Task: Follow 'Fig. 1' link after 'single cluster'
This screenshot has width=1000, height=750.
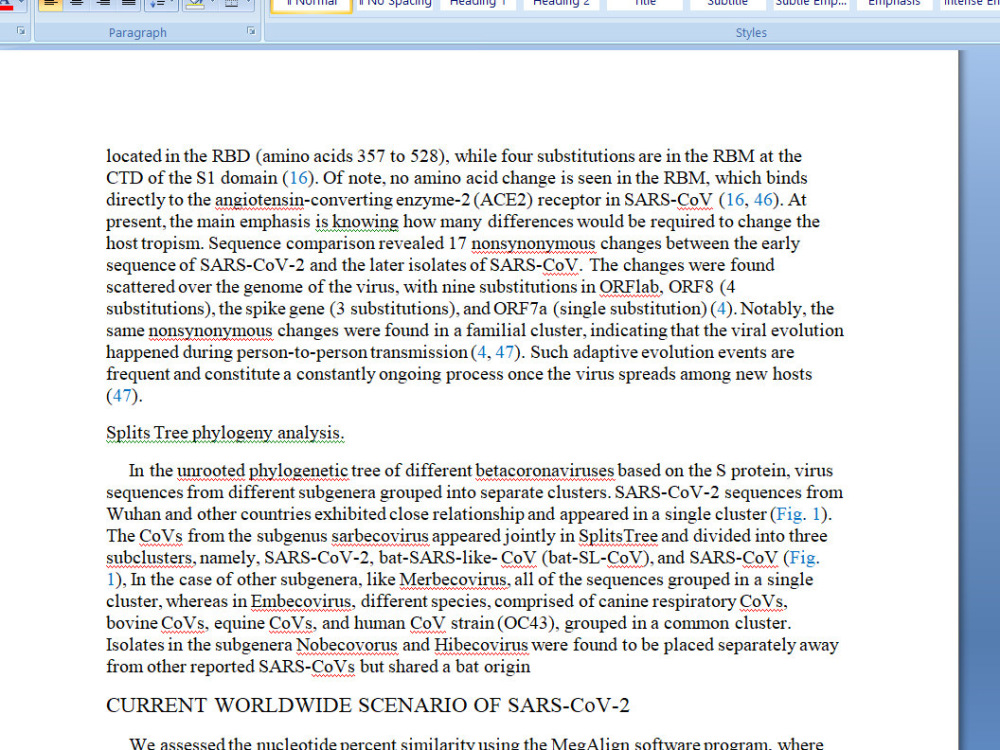Action: [x=798, y=514]
